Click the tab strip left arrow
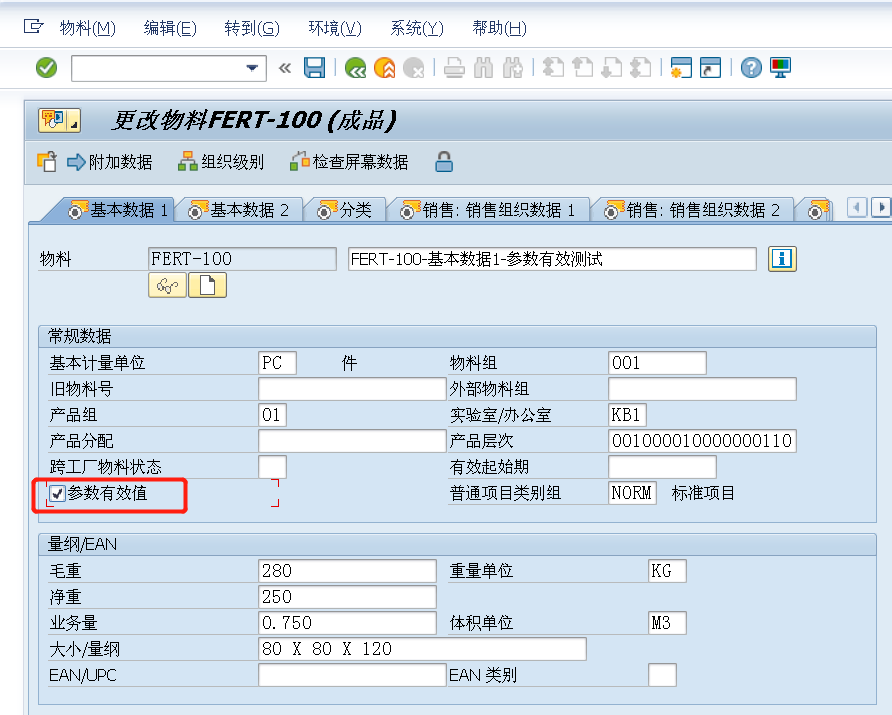This screenshot has height=715, width=892. [857, 208]
